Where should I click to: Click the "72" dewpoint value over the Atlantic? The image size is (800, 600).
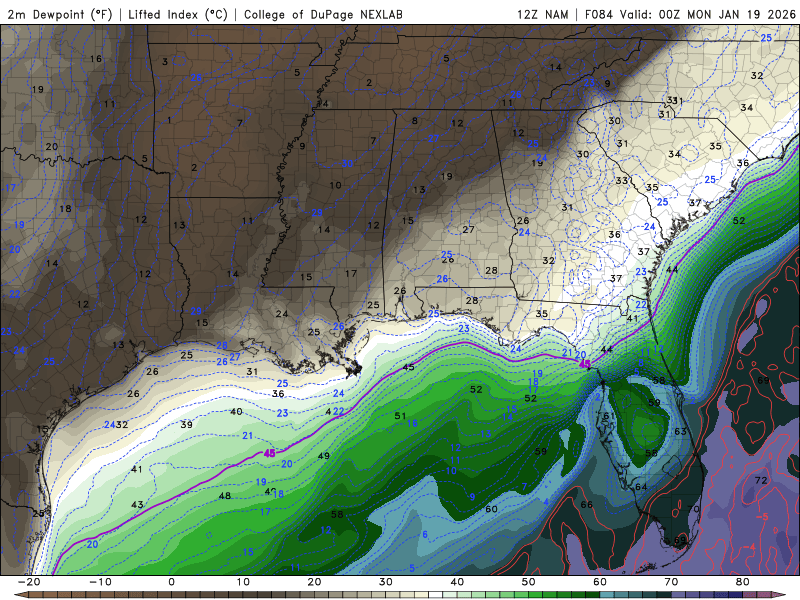[761, 480]
